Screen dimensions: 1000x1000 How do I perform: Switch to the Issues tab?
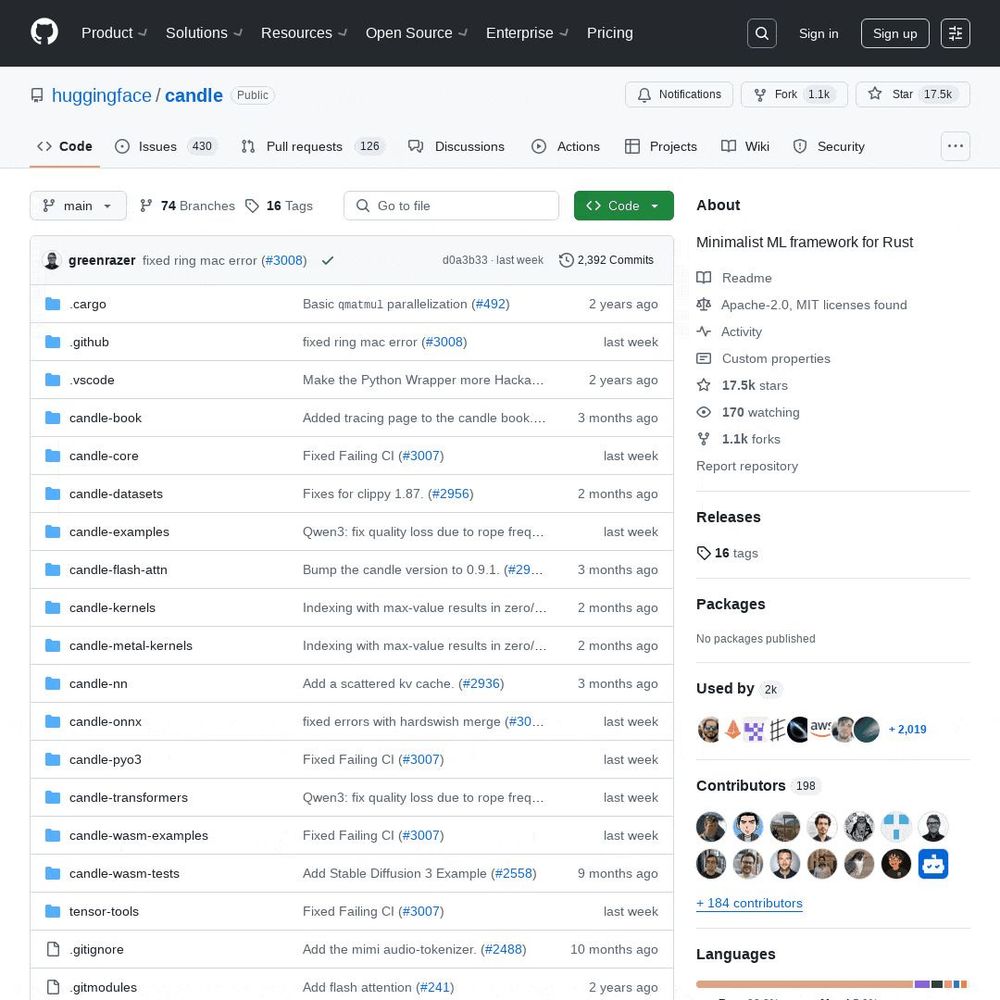166,147
